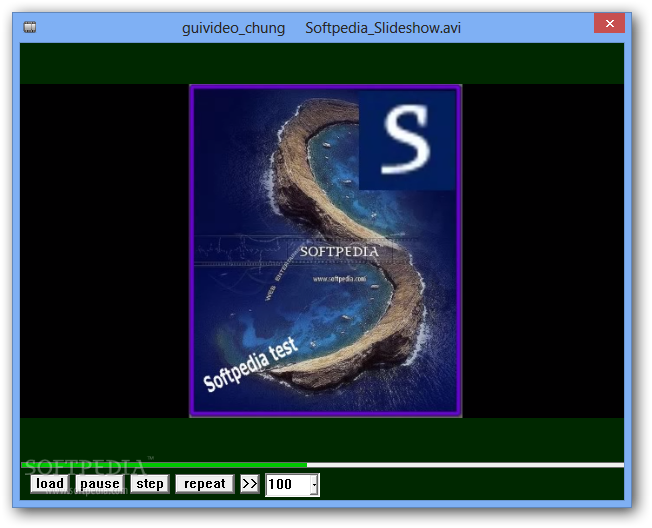652x528 pixels.
Task: Click the load button
Action: point(49,484)
